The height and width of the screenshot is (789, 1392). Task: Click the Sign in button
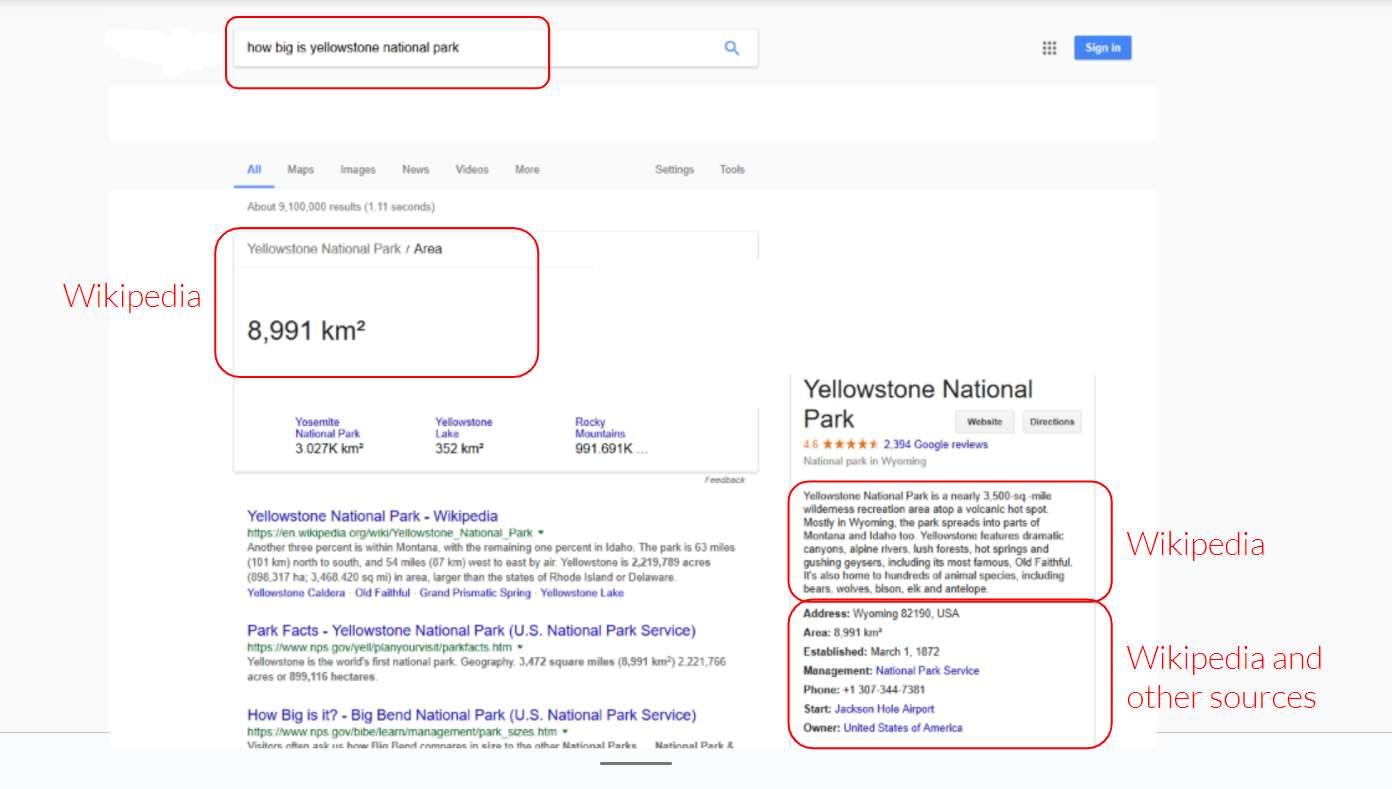(1103, 48)
